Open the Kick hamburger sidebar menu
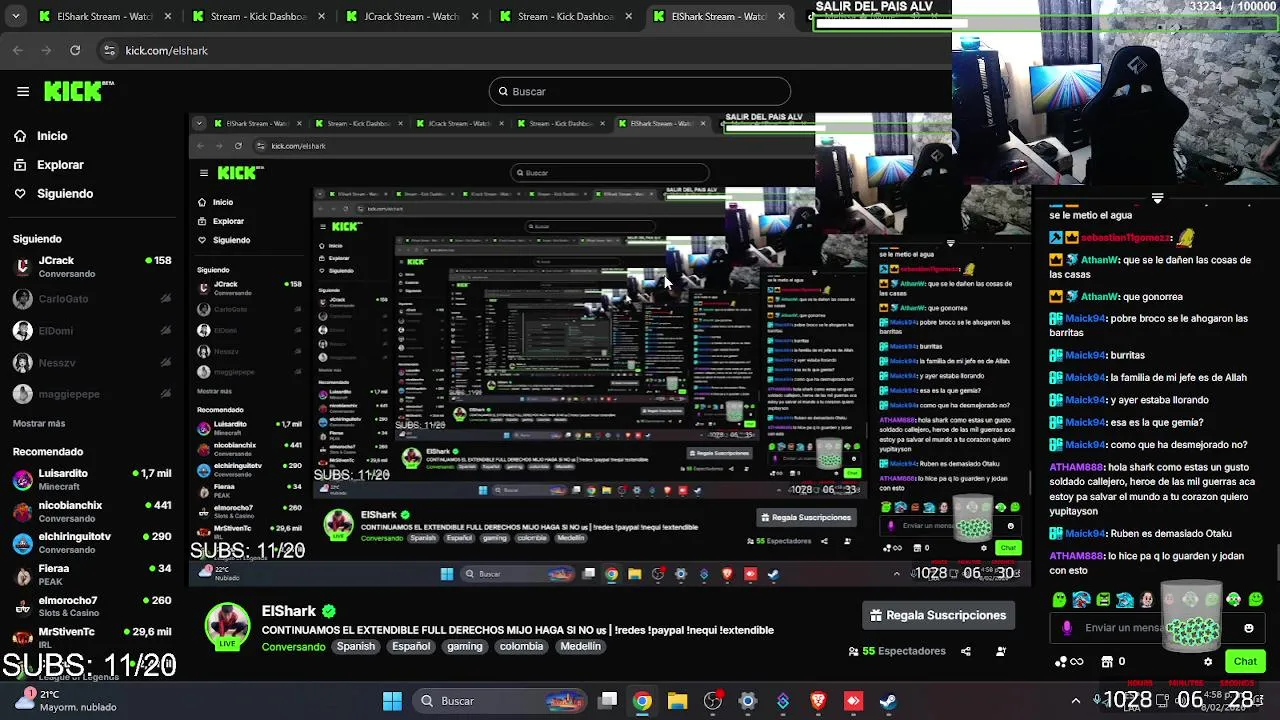 23,91
